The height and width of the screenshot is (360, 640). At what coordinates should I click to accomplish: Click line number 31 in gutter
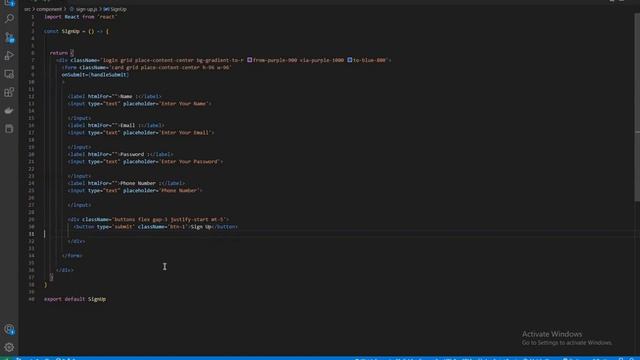pyautogui.click(x=31, y=234)
